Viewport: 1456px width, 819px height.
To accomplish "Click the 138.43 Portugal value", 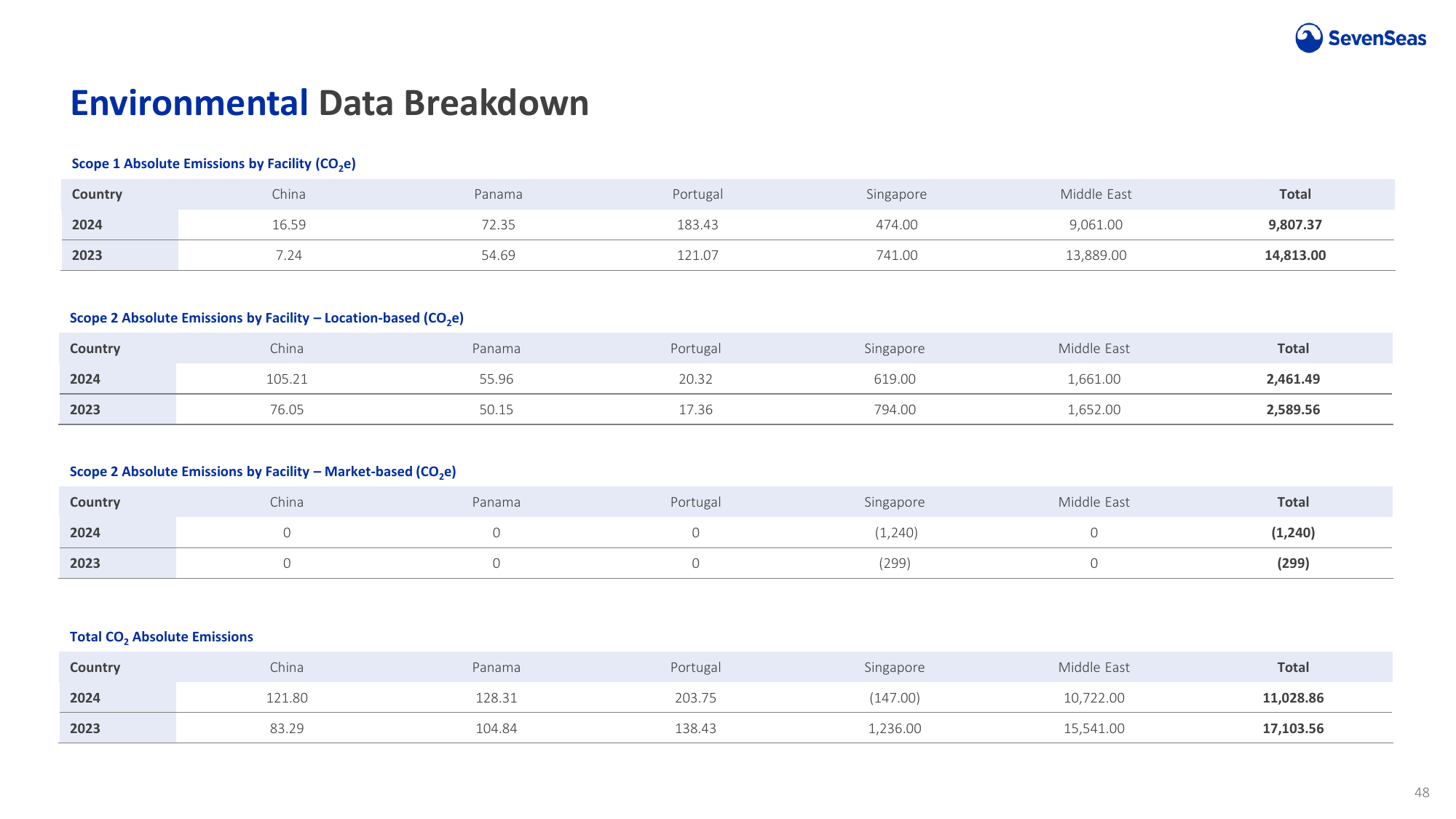I will (x=696, y=729).
